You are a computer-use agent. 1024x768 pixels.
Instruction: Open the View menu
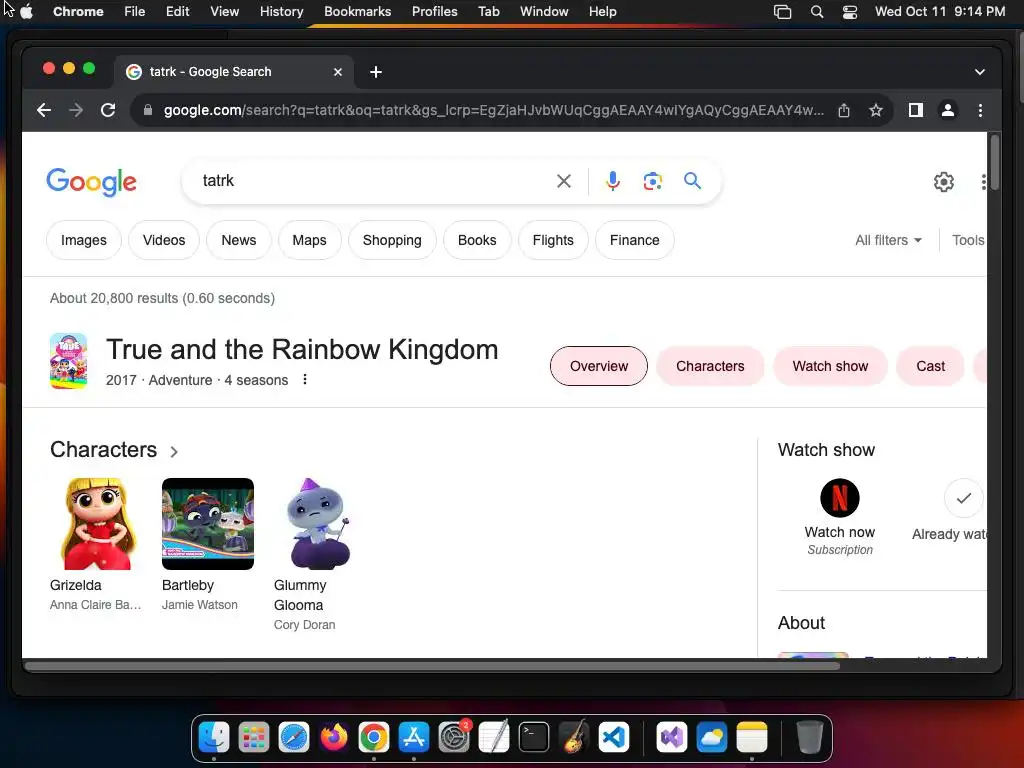tap(224, 12)
